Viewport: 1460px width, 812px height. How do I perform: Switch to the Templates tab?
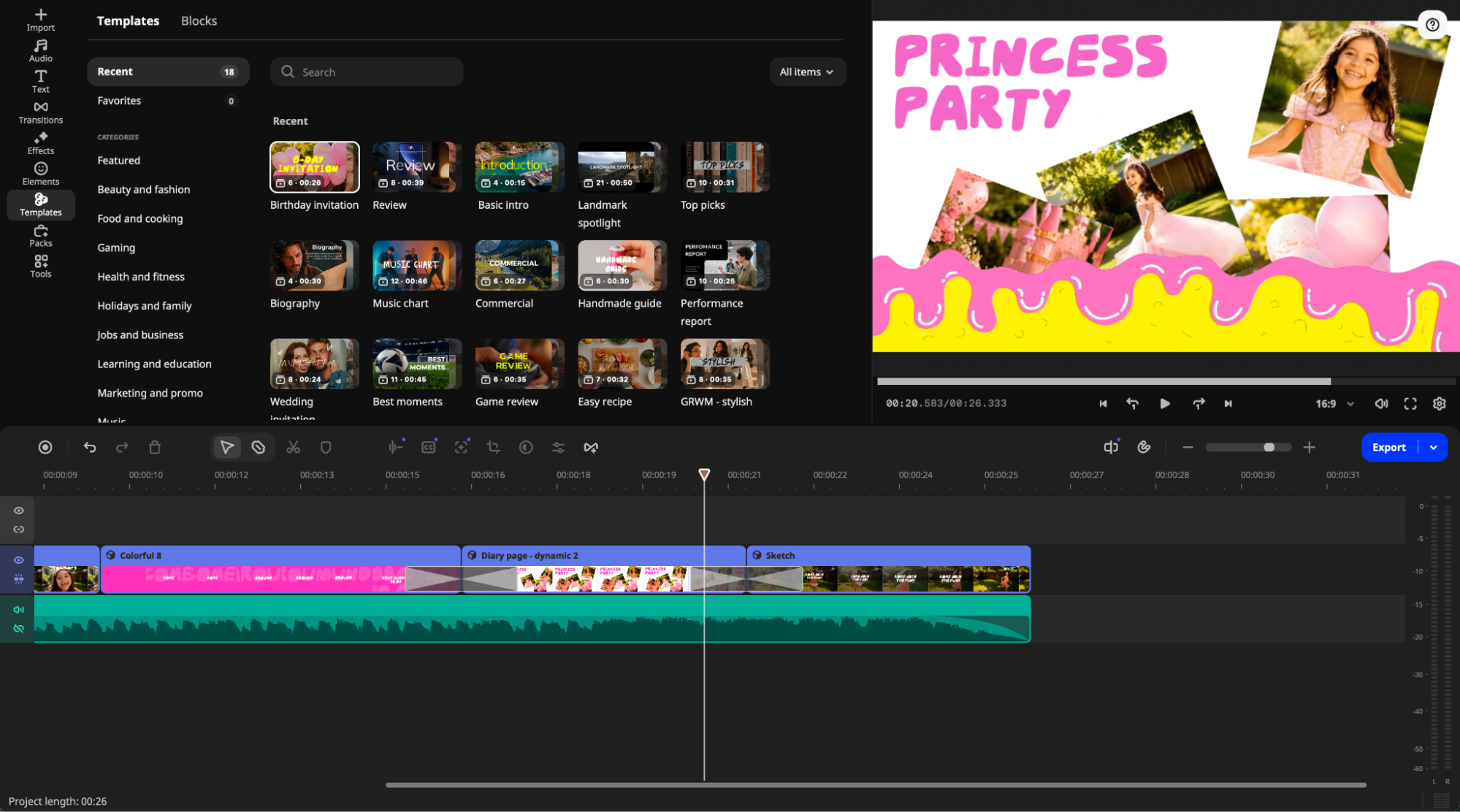128,20
